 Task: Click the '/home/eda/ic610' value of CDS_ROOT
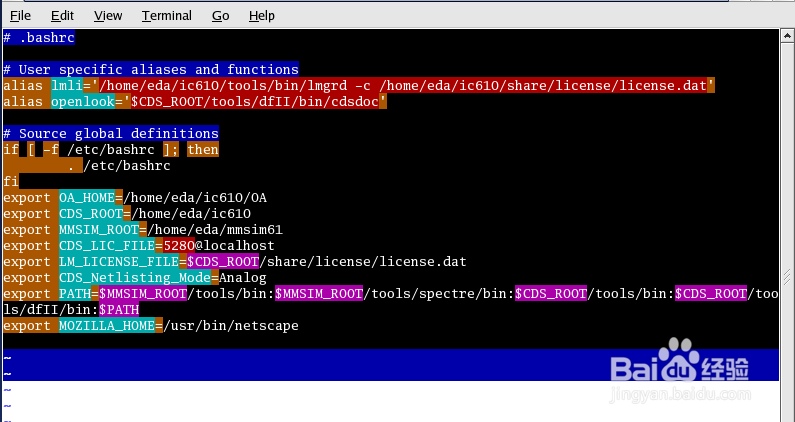(191, 214)
